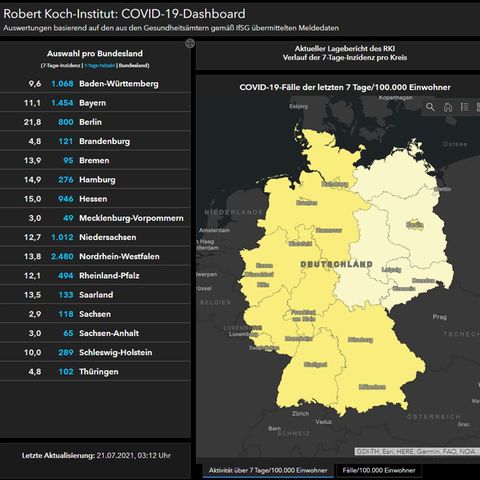Select the Schleswig-Holstein row
This screenshot has width=480, height=480.
coord(95,352)
